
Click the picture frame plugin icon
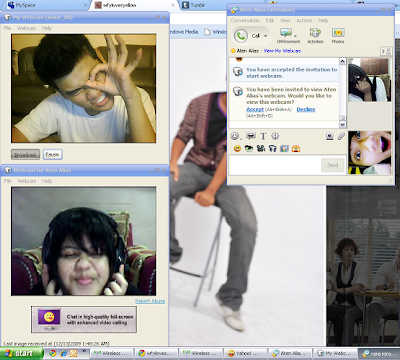click(284, 148)
